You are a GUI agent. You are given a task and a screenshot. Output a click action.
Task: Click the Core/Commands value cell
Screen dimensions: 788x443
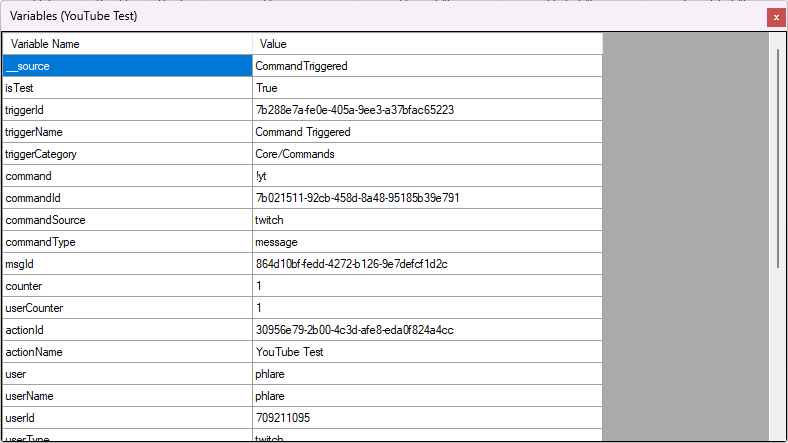(x=427, y=154)
